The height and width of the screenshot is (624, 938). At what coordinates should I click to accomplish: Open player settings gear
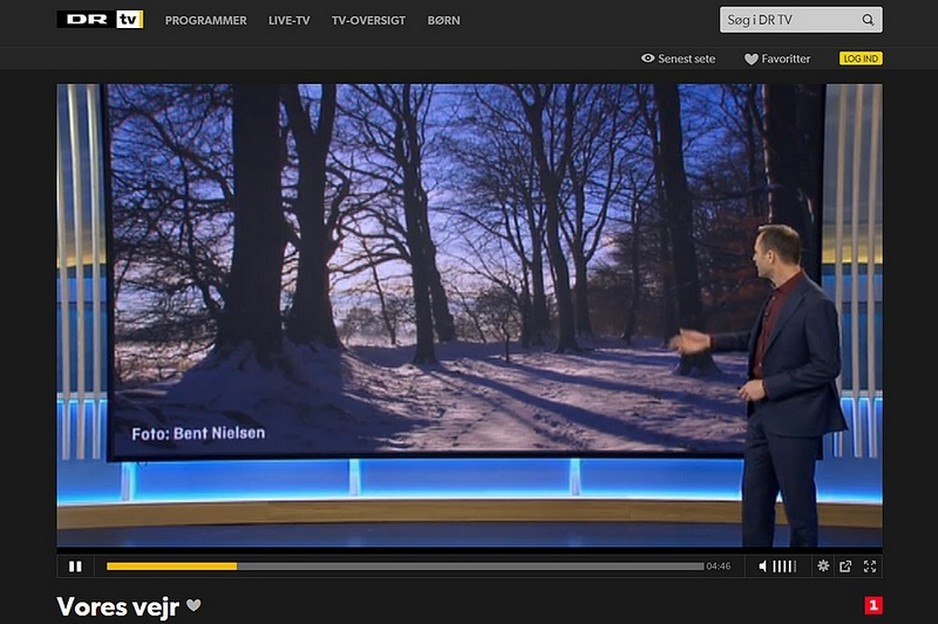(823, 566)
